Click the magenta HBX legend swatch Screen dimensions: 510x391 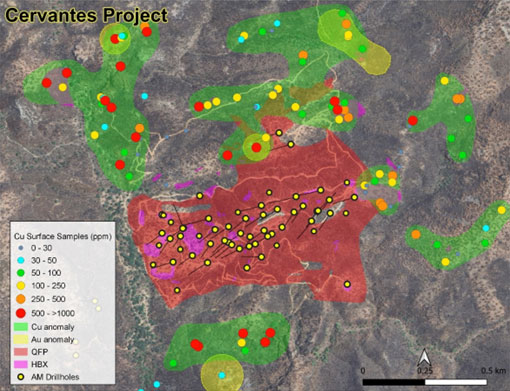click(x=21, y=364)
